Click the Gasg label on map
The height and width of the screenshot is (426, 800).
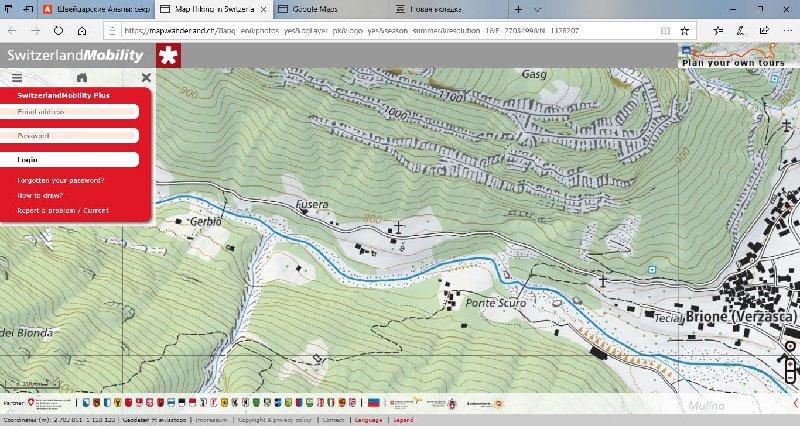(x=534, y=74)
